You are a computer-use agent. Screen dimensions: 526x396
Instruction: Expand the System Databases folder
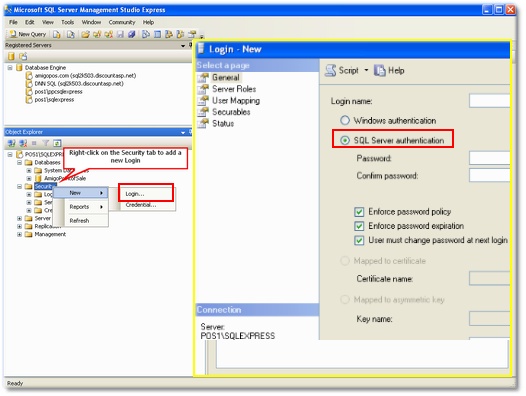click(x=29, y=170)
